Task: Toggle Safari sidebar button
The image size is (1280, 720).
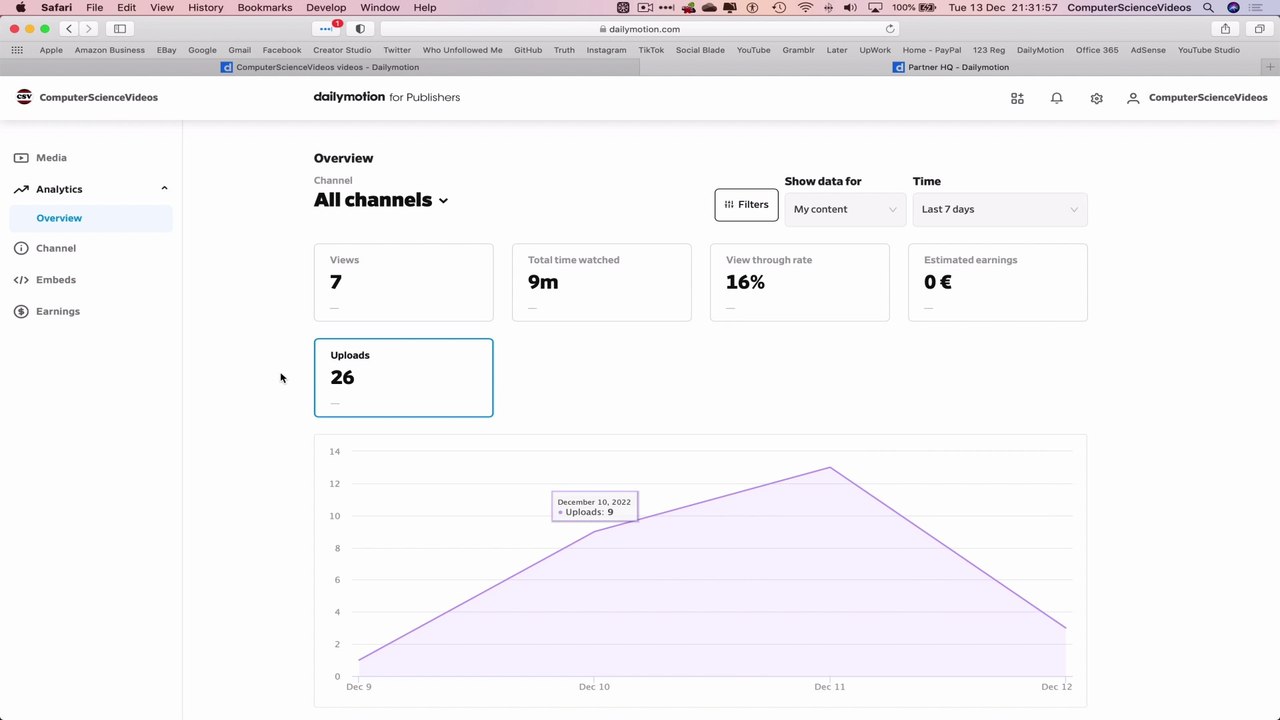Action: click(120, 29)
